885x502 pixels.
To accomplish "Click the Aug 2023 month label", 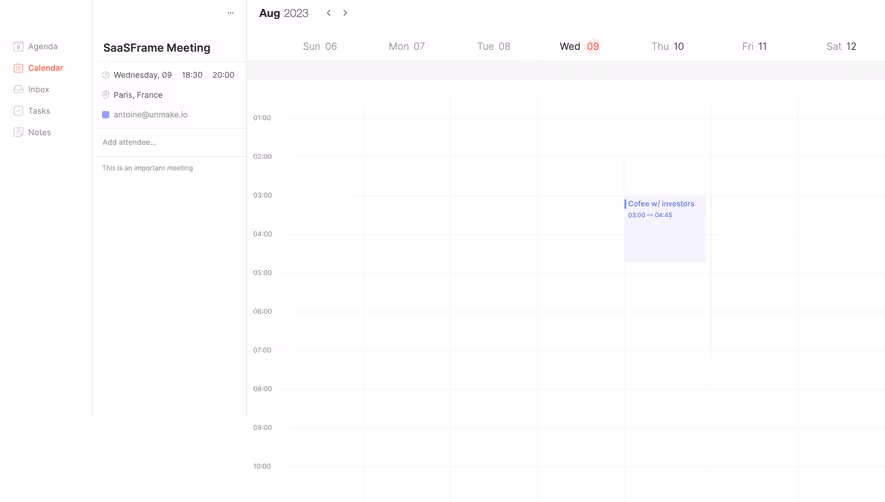I will coord(283,13).
